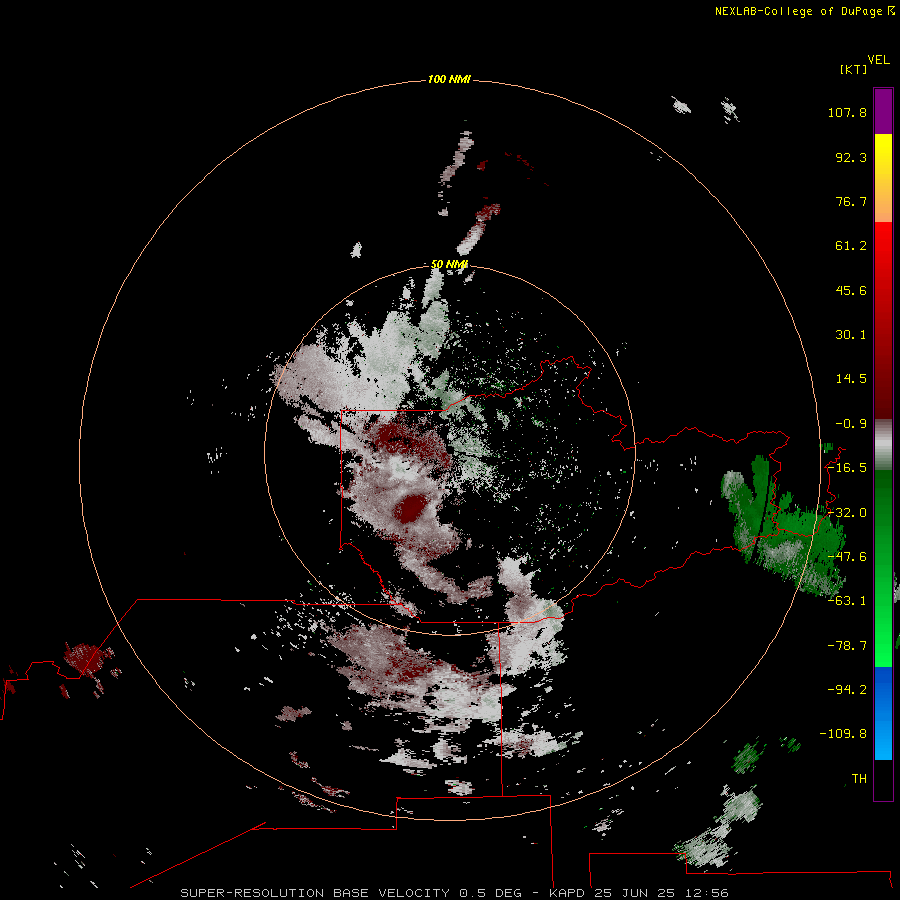Click the VEL legend title
This screenshot has width=900, height=900.
(878, 59)
